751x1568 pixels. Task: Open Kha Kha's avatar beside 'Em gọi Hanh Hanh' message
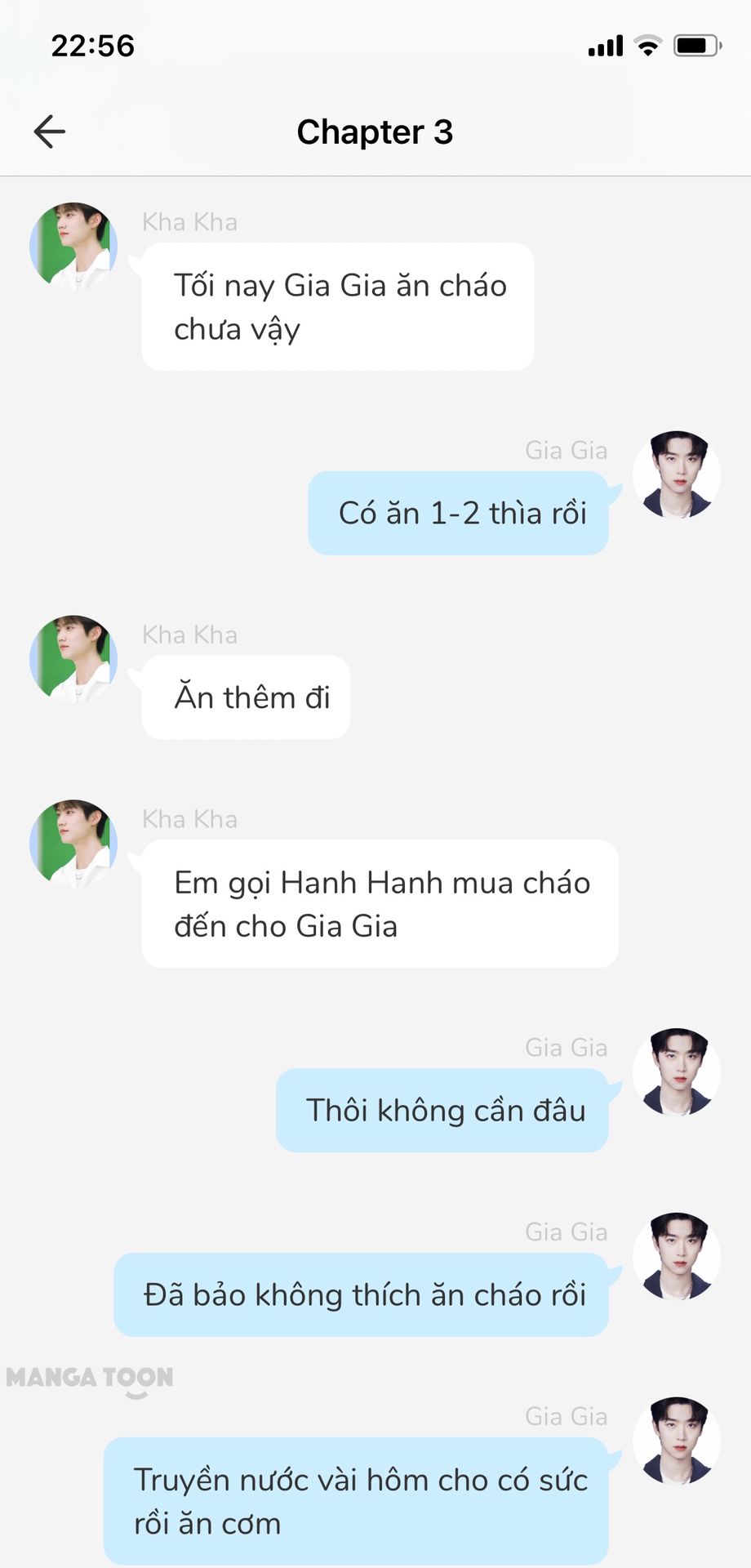point(73,844)
